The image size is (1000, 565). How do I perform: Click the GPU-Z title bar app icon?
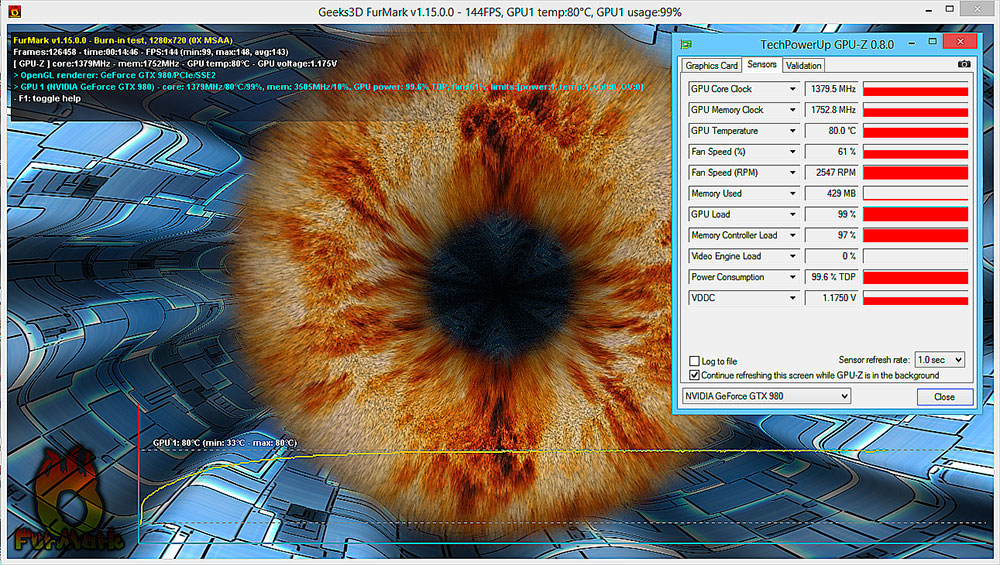(x=686, y=44)
